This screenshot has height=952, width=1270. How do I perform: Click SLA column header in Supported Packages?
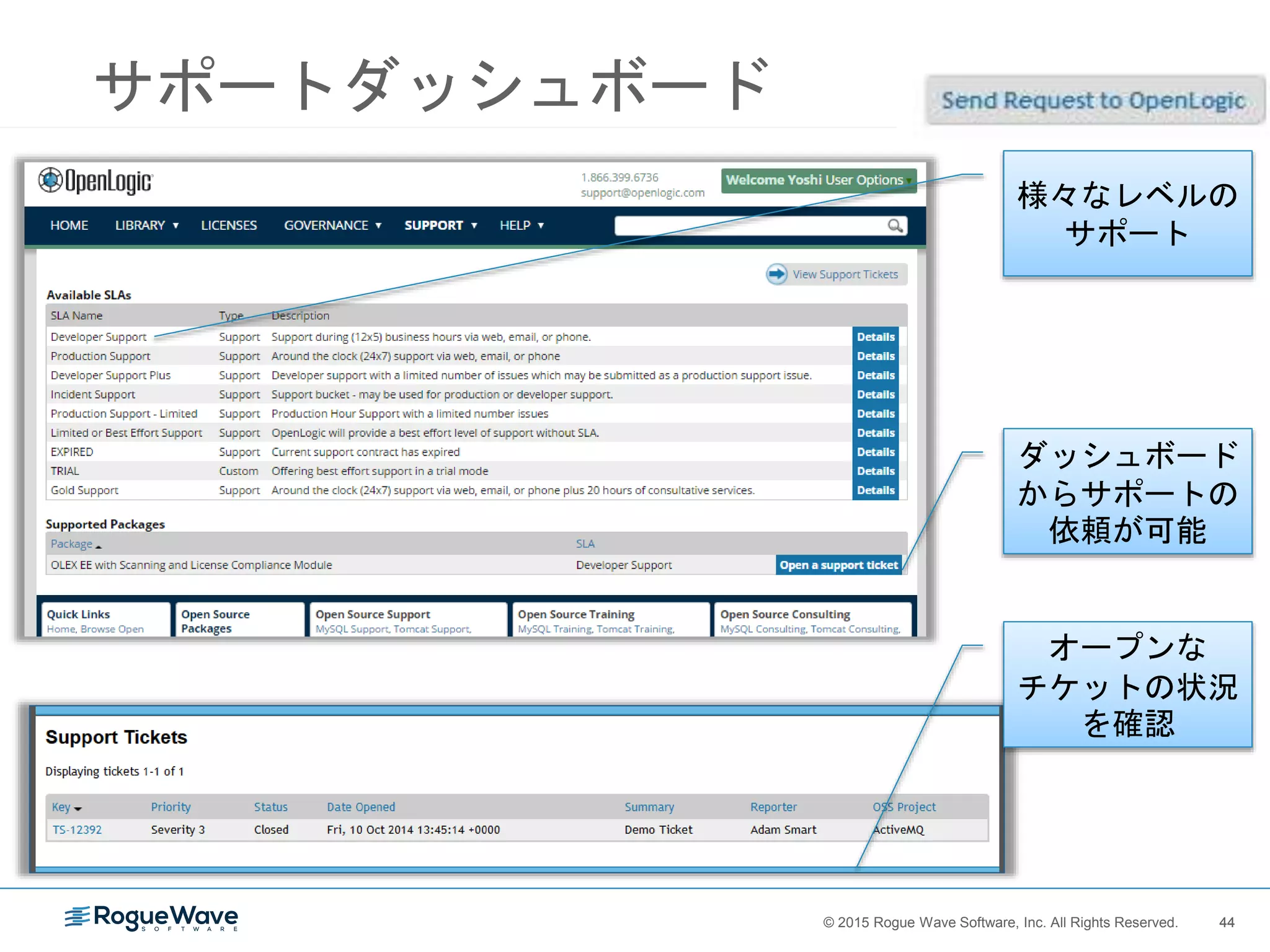coord(585,544)
